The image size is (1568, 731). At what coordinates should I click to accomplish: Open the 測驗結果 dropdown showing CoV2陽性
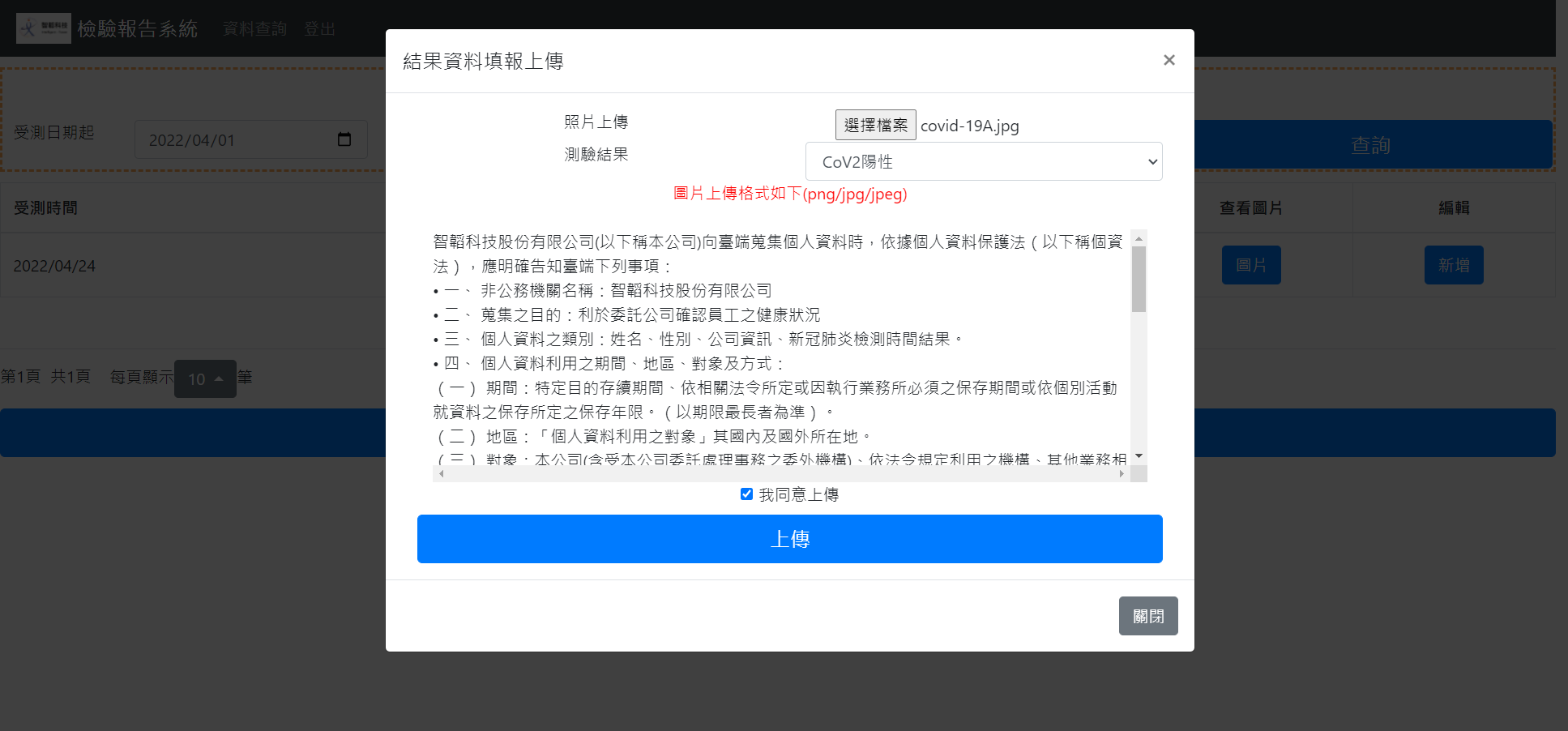tap(984, 161)
